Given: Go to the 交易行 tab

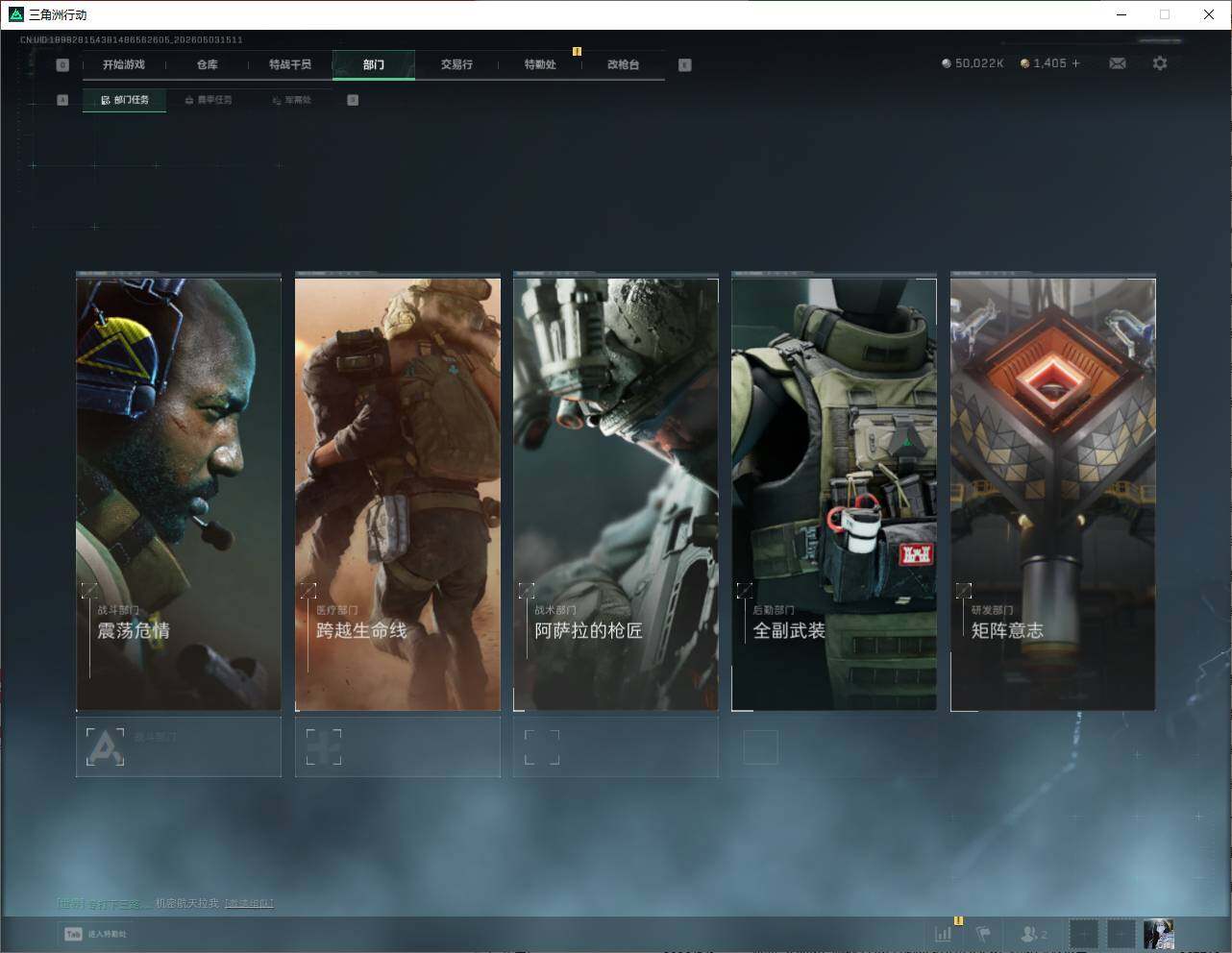Looking at the screenshot, I should pos(456,64).
